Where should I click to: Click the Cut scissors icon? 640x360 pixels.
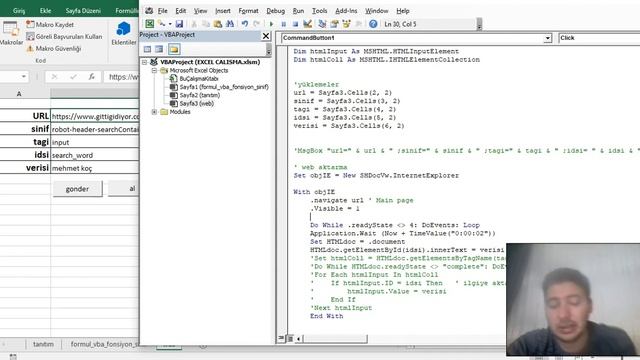194,24
